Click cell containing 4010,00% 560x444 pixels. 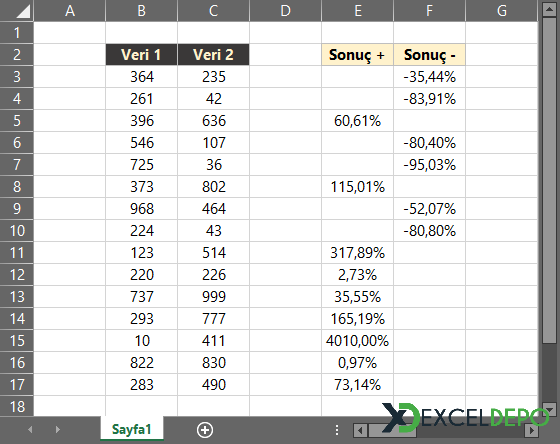coord(358,341)
